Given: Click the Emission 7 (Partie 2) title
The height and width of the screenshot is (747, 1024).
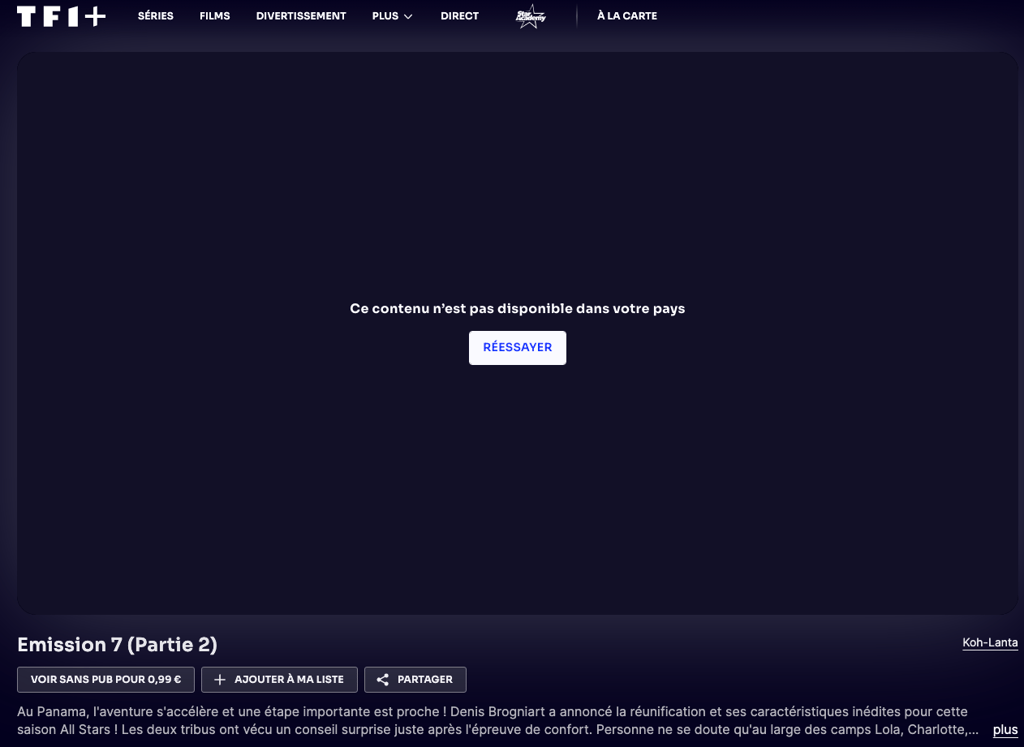Looking at the screenshot, I should 117,644.
